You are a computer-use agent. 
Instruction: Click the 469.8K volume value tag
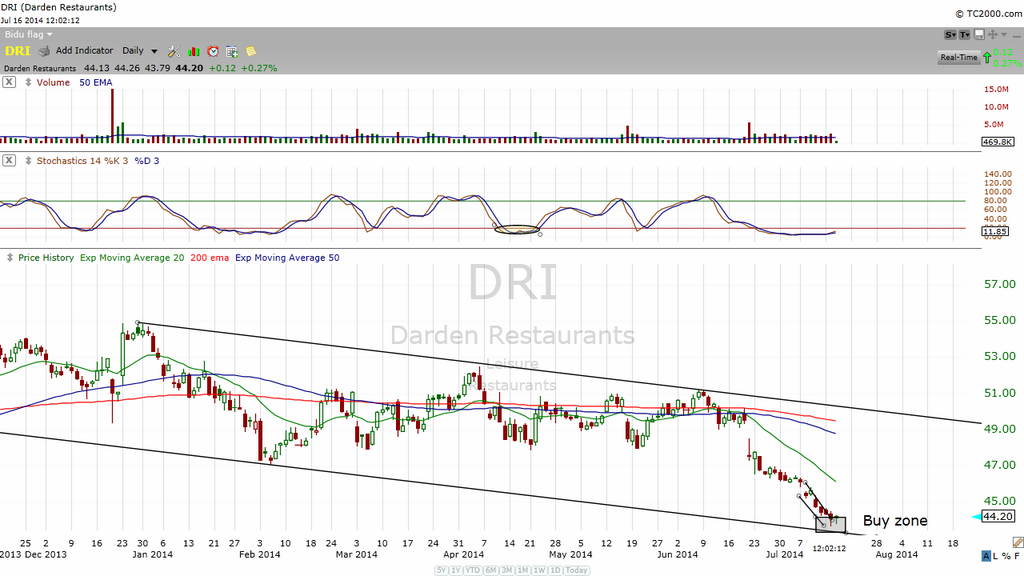(998, 142)
